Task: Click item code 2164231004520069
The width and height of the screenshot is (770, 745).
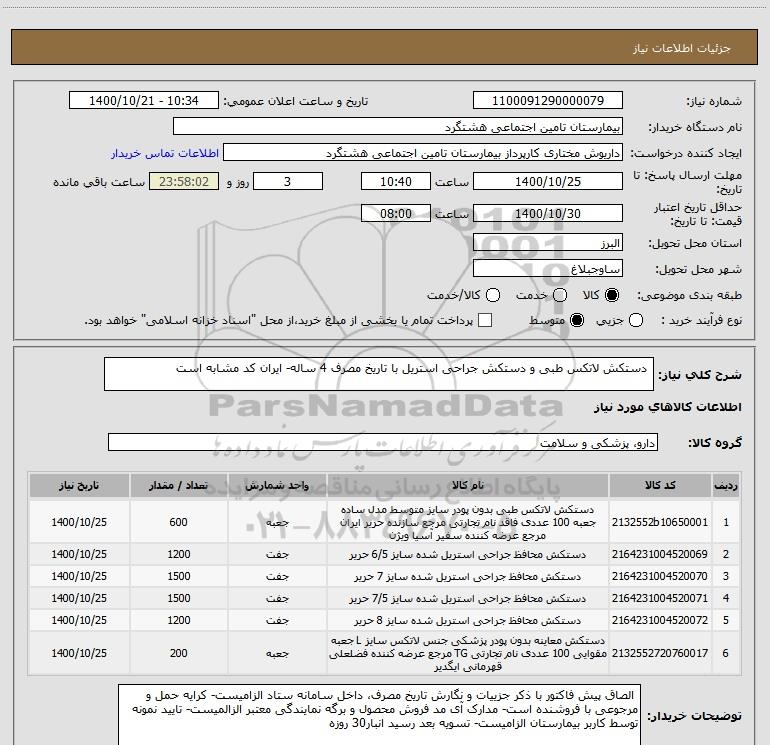Action: point(660,554)
